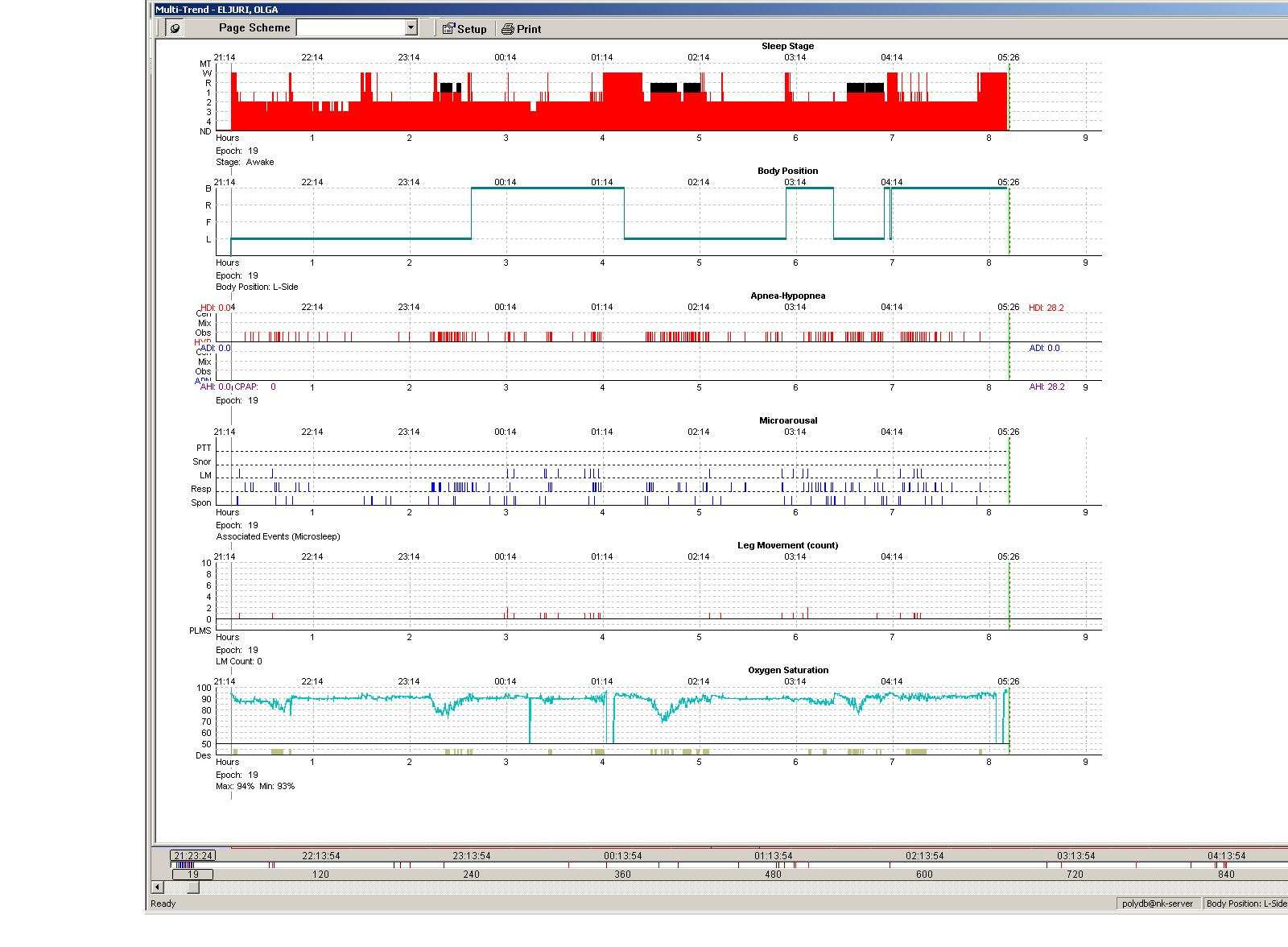Click the Stage: Awake label

(x=245, y=162)
